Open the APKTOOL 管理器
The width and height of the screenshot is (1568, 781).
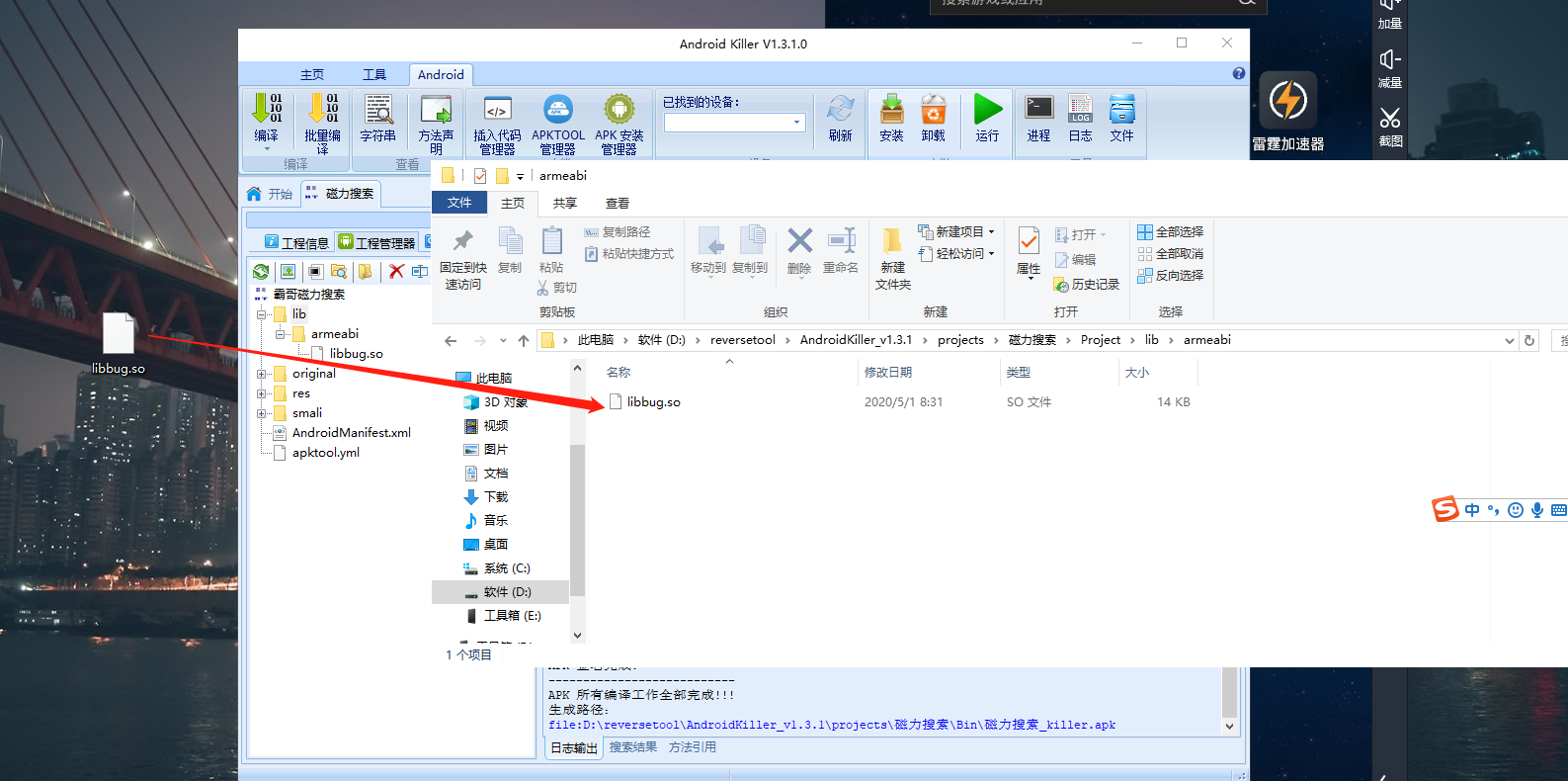558,111
